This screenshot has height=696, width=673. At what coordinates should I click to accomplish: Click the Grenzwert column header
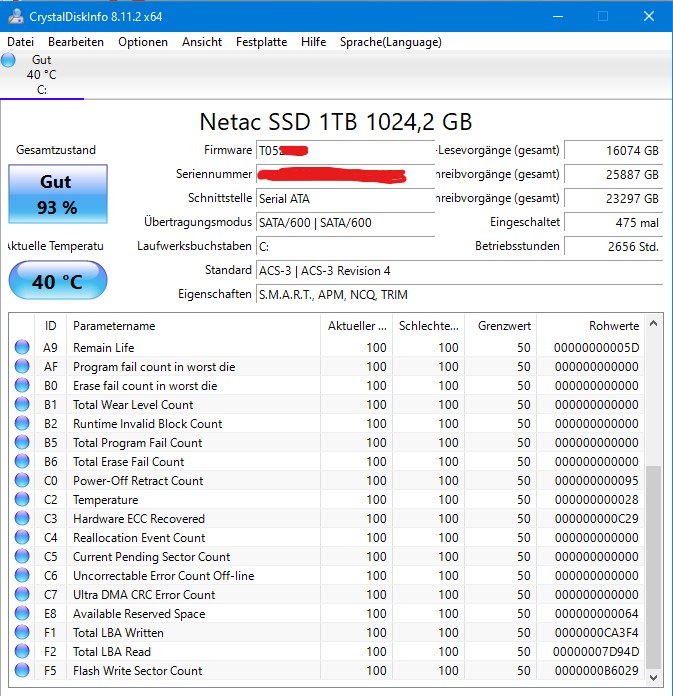click(501, 326)
